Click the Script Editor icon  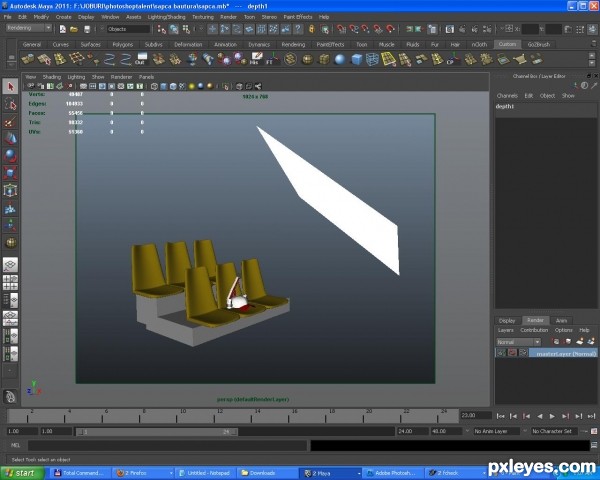pos(594,444)
